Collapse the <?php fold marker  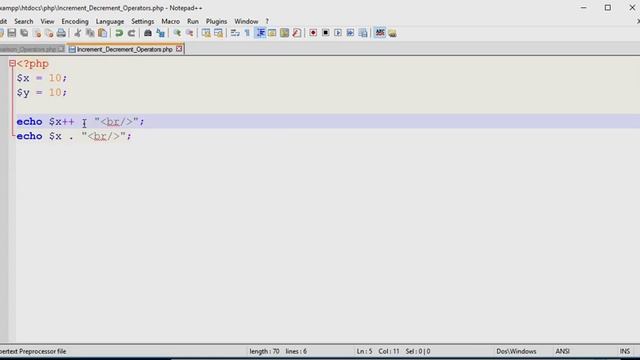(12, 63)
